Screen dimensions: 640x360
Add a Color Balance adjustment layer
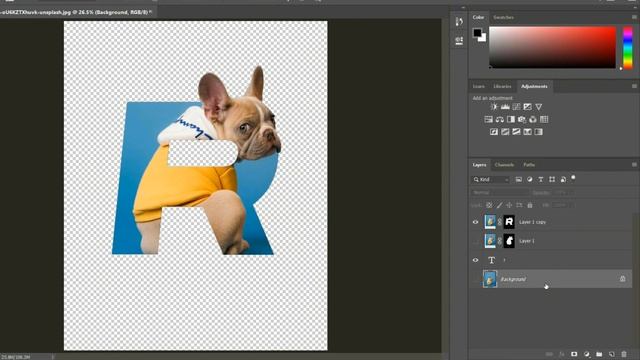pos(500,120)
